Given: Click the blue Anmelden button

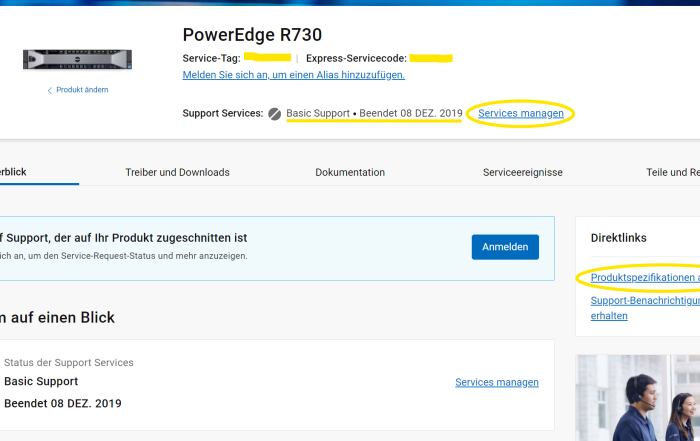Looking at the screenshot, I should tap(505, 247).
